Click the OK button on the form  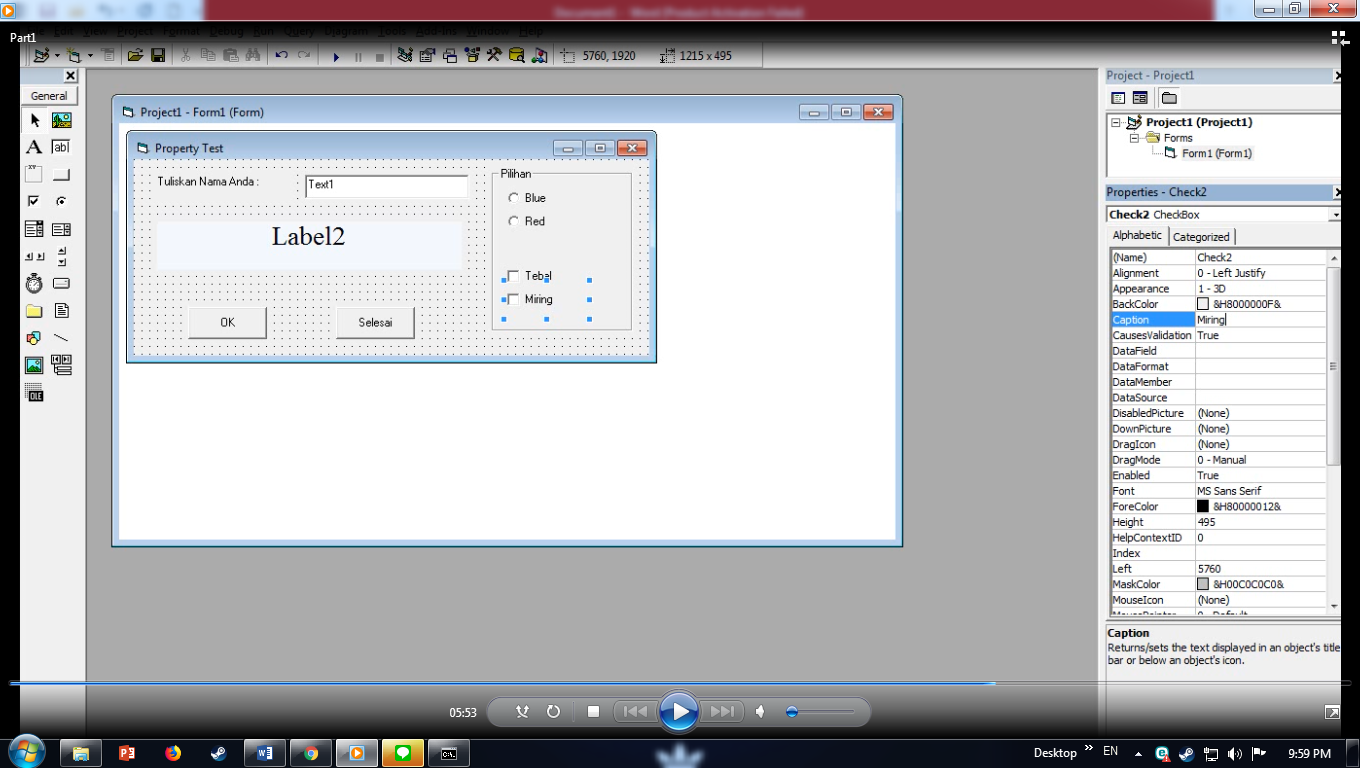point(227,322)
